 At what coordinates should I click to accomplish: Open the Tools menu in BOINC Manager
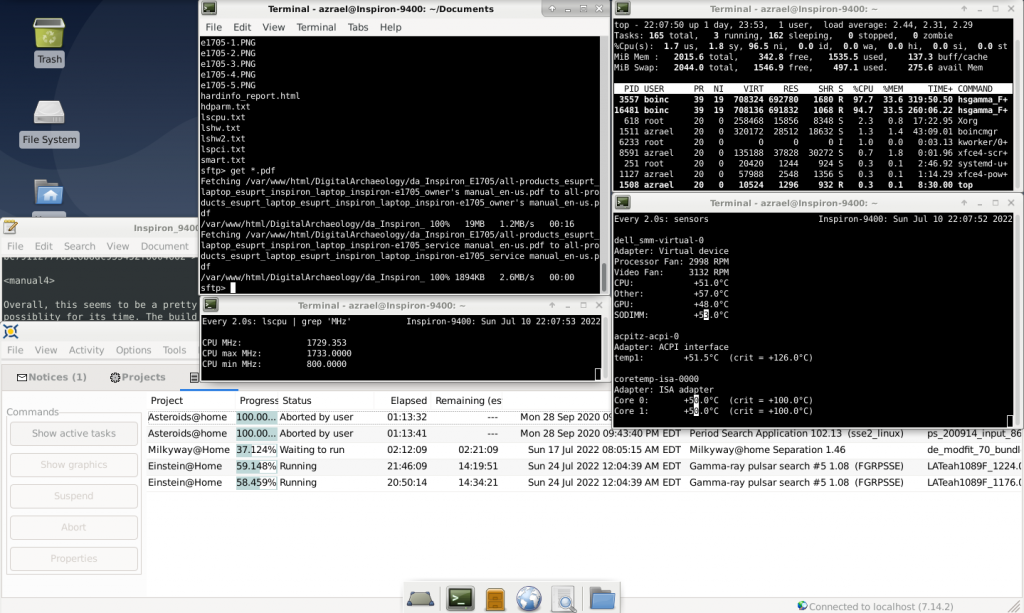click(174, 350)
